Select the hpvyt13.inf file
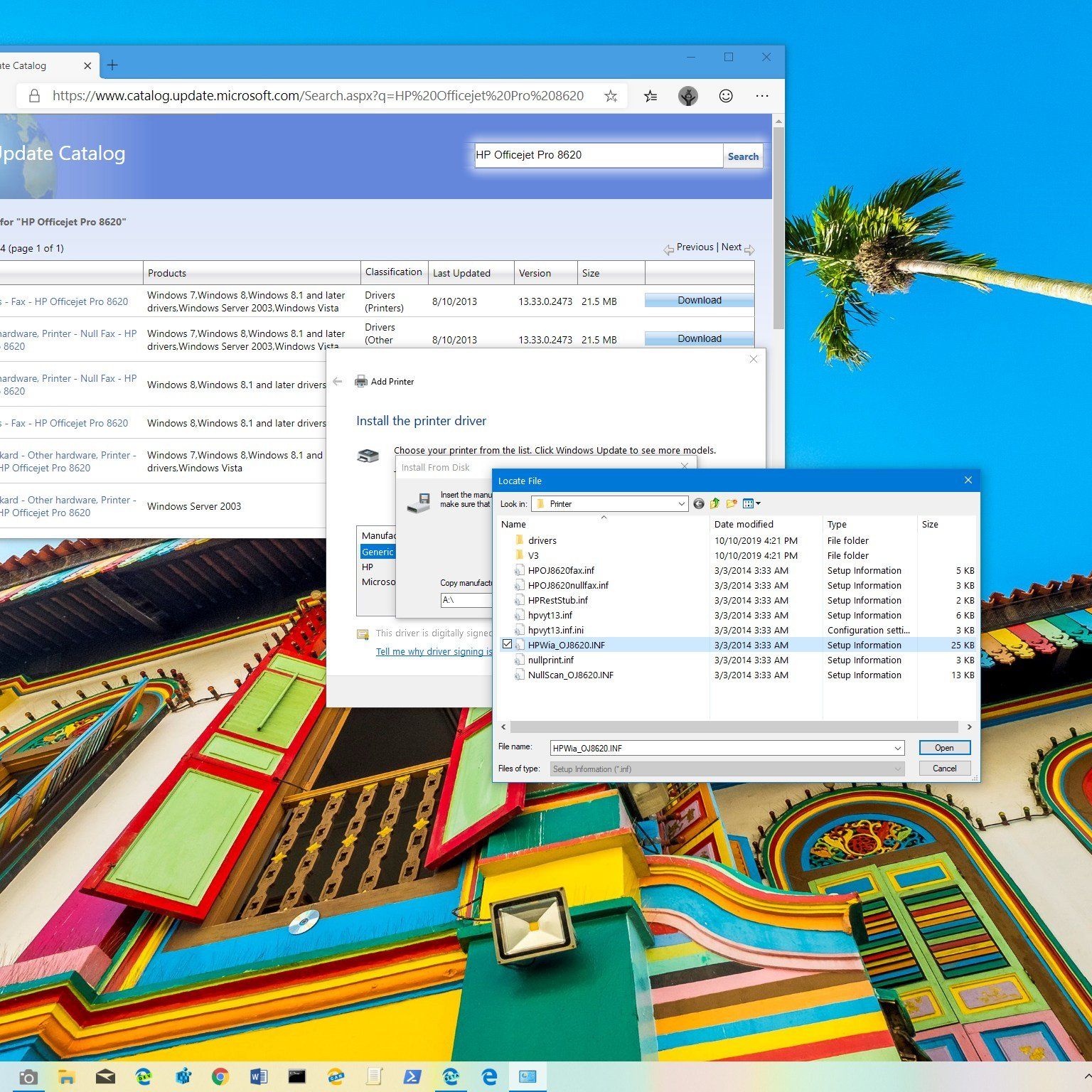This screenshot has width=1092, height=1092. [550, 615]
